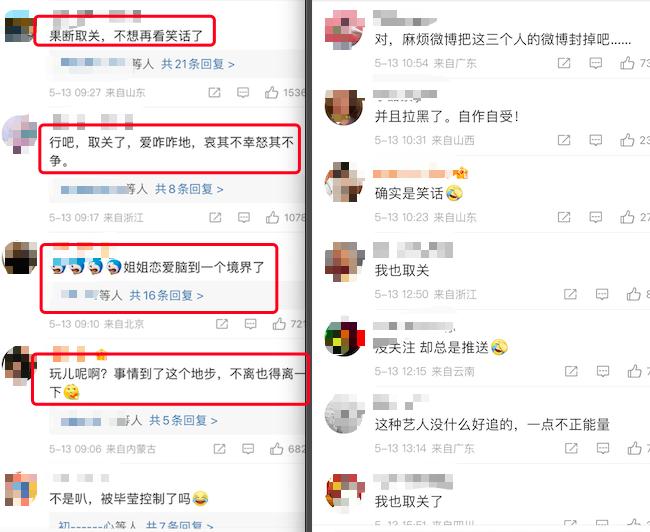Open the '共5条回复' reply thread
The width and height of the screenshot is (650, 532).
click(184, 421)
